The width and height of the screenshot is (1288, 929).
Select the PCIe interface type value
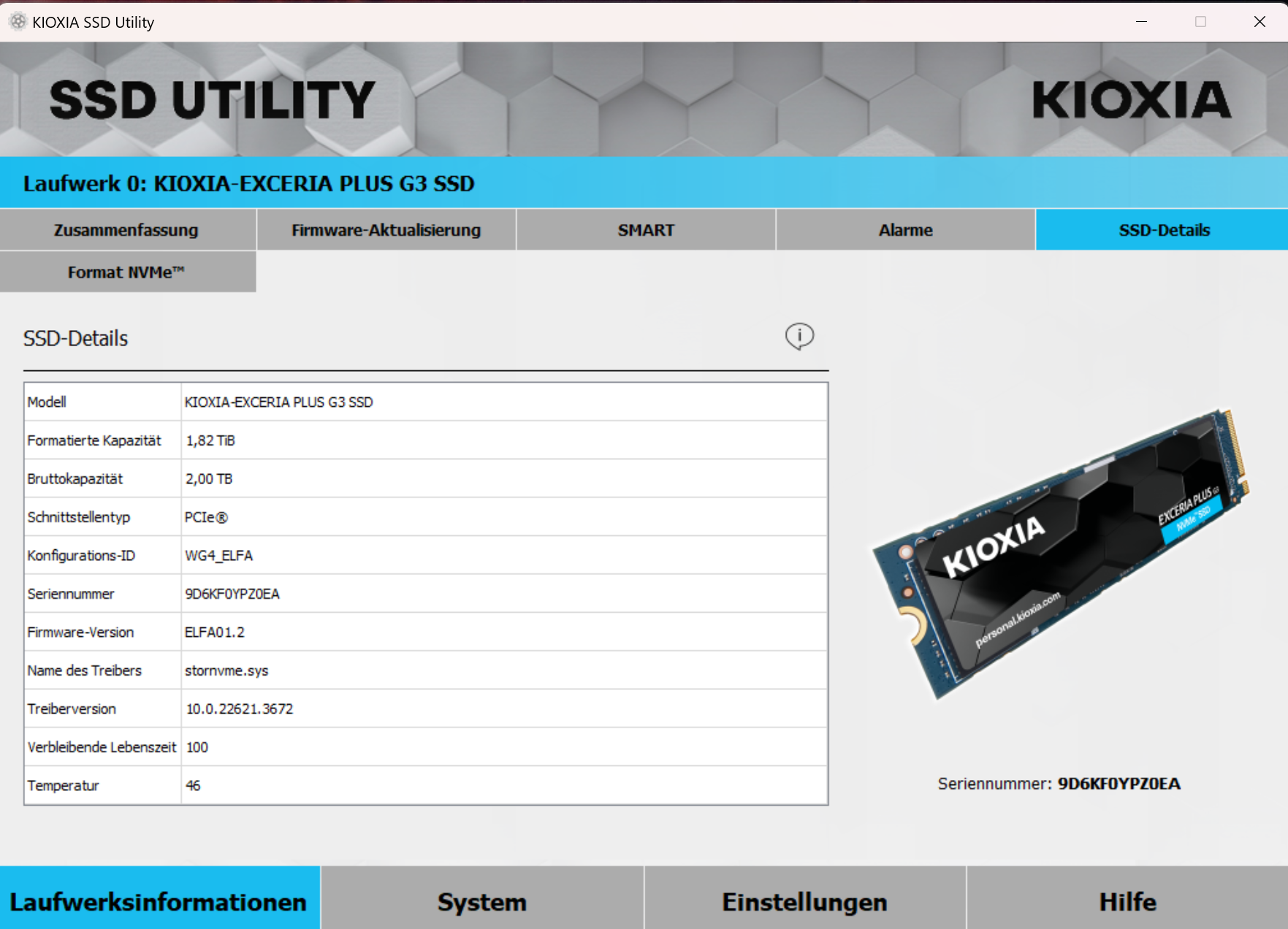206,517
